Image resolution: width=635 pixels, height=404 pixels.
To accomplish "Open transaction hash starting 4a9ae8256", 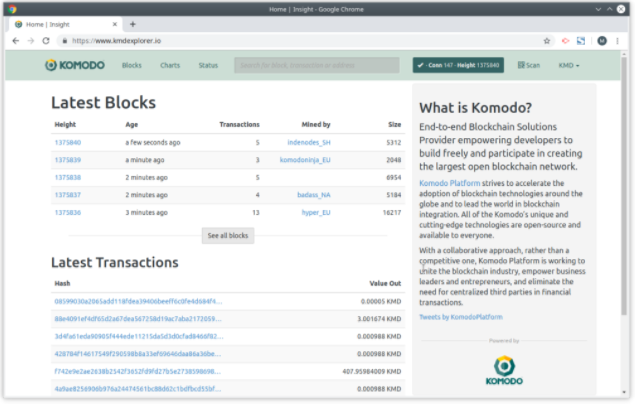I will [x=138, y=389].
